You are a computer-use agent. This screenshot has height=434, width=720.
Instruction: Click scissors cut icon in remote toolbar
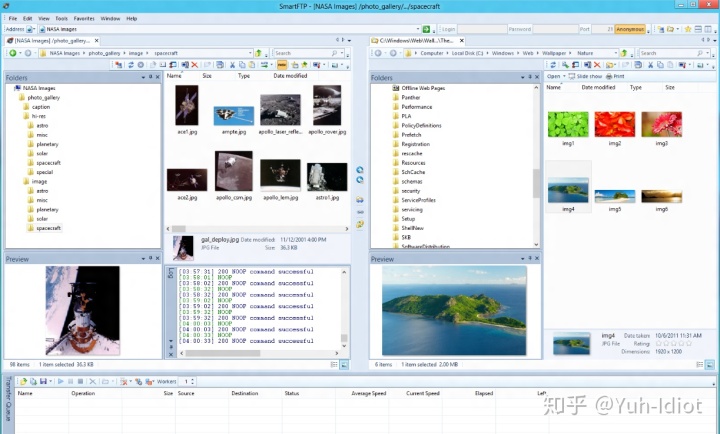click(232, 65)
